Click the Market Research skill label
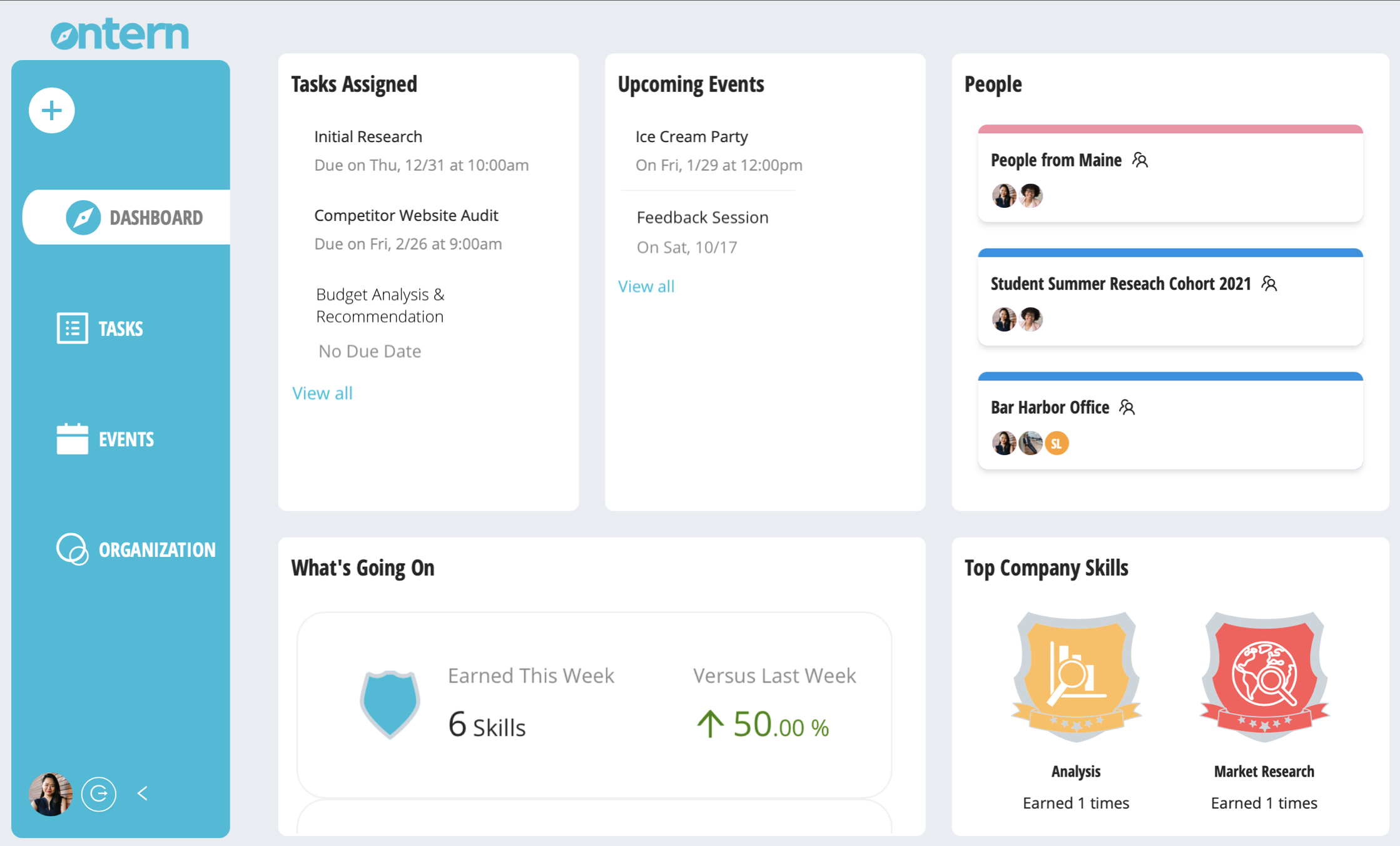The image size is (1400, 846). pyautogui.click(x=1264, y=772)
